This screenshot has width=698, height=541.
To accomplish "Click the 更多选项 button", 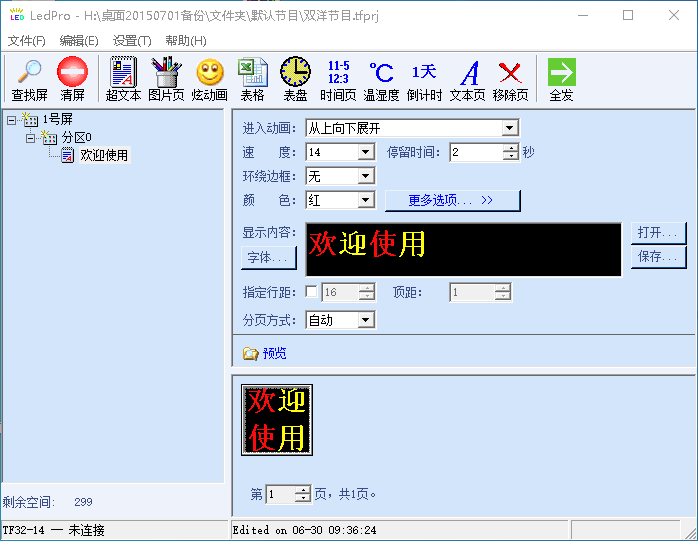I will tap(452, 200).
